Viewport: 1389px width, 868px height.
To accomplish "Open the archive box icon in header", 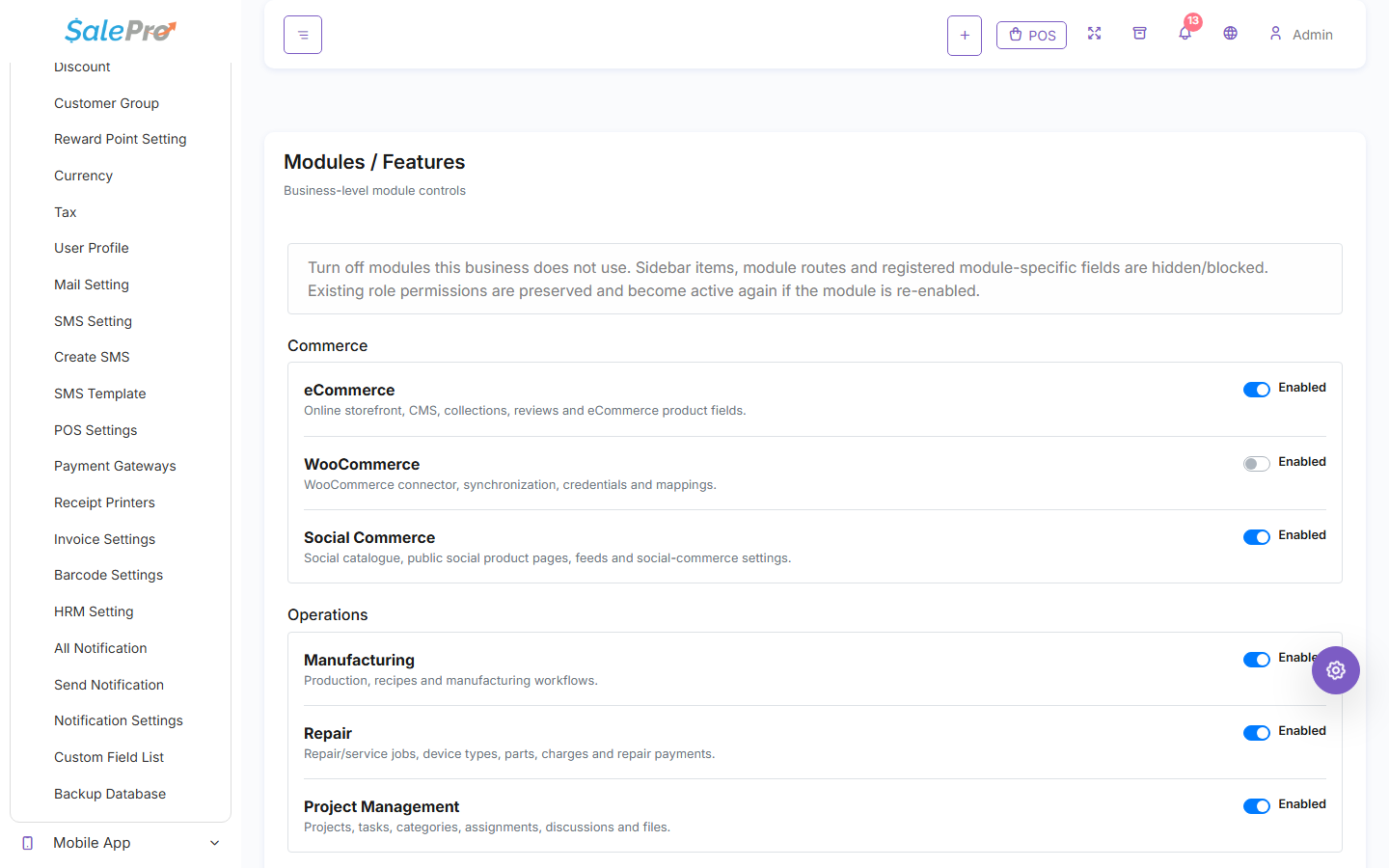I will [1139, 34].
